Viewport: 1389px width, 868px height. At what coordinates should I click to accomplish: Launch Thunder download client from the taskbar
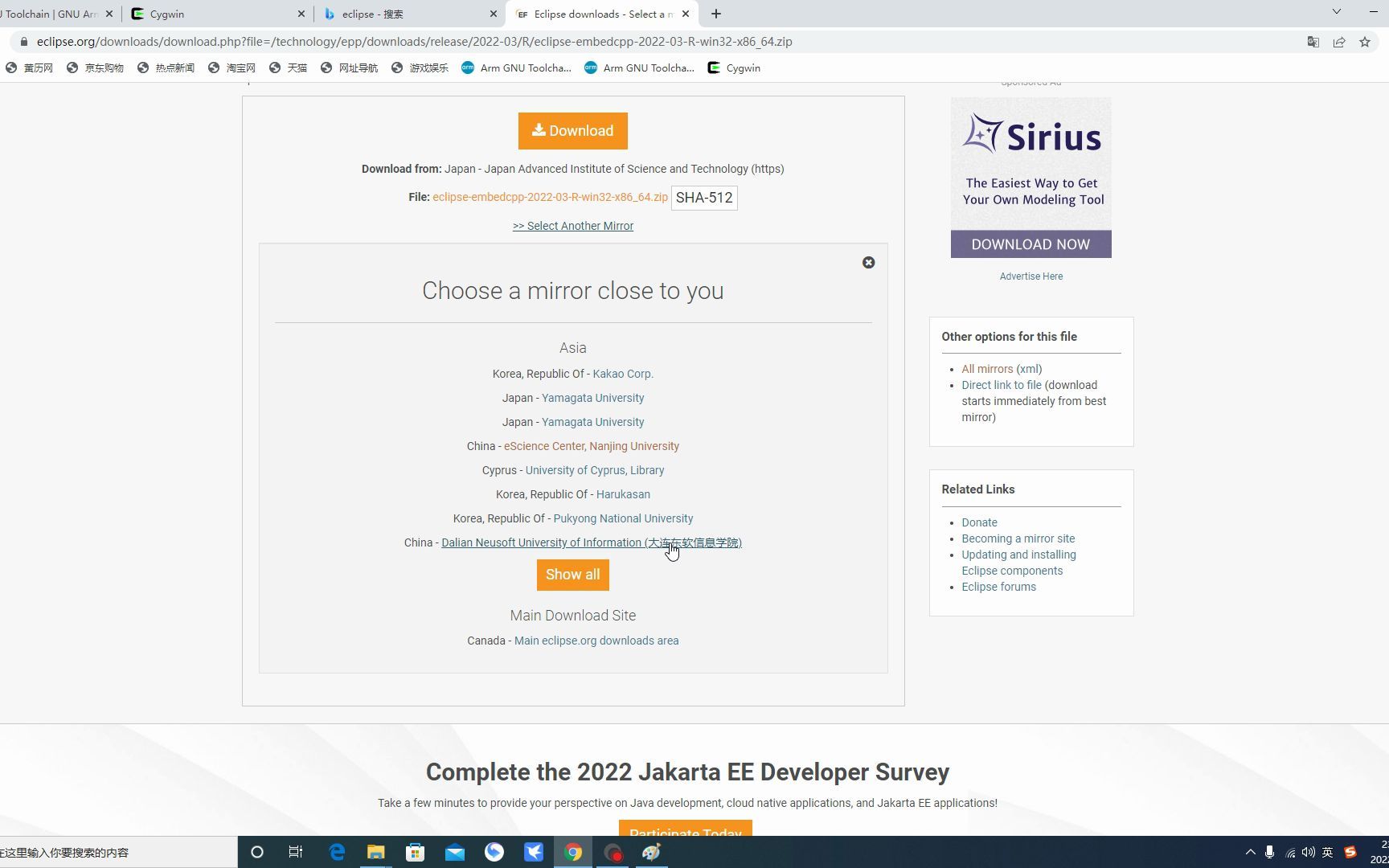point(534,852)
